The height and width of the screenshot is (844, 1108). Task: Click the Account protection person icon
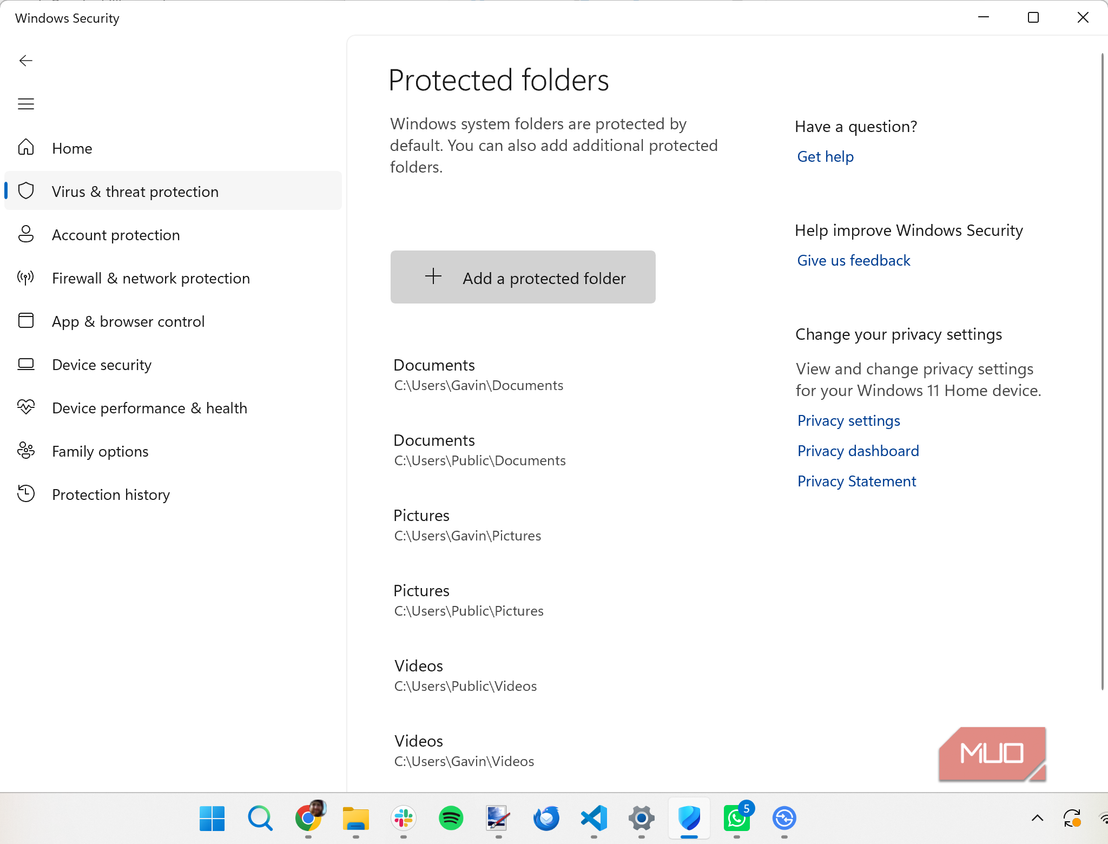(26, 234)
